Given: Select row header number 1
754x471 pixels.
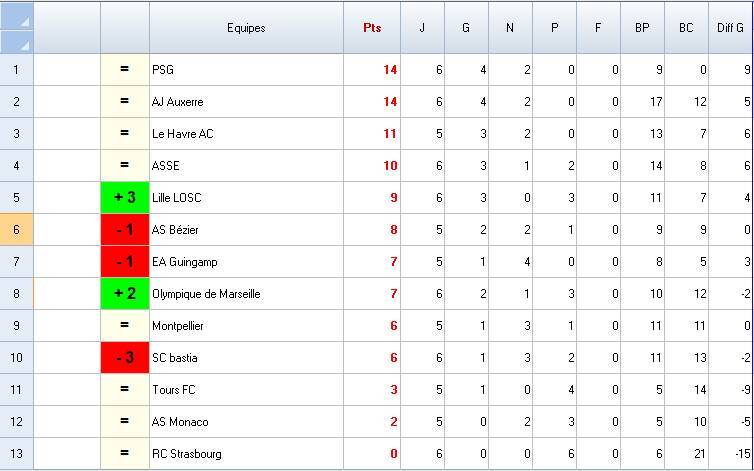Looking at the screenshot, I should pos(17,70).
